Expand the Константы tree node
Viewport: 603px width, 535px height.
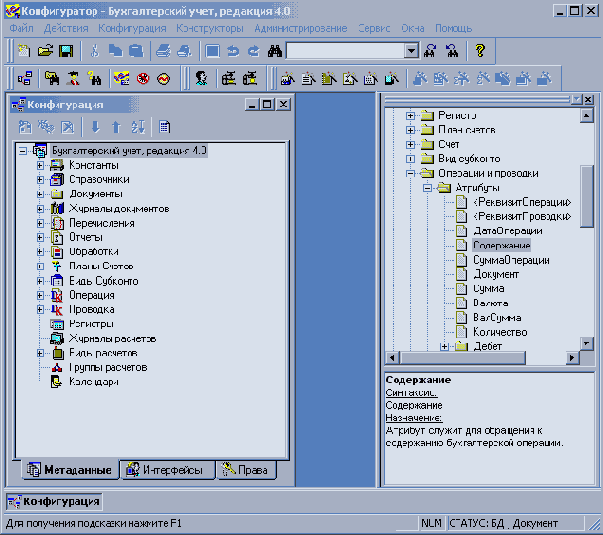pos(41,165)
